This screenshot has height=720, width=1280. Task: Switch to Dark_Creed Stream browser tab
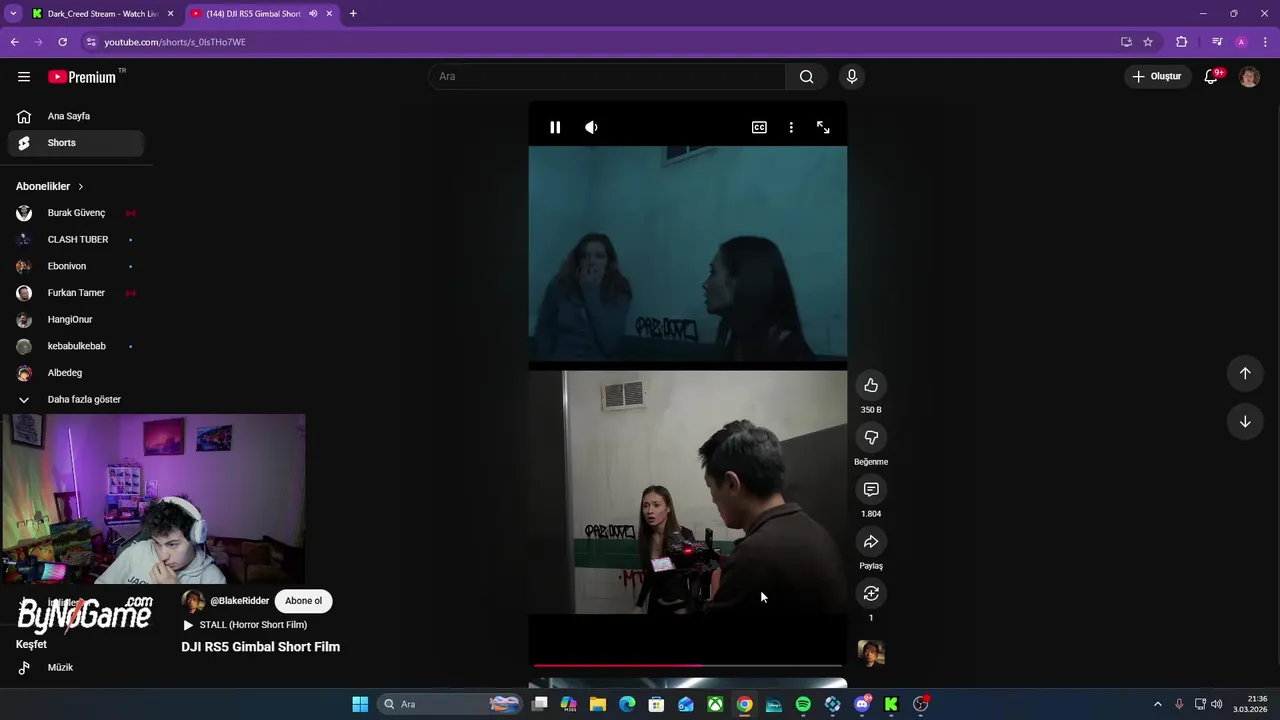pyautogui.click(x=101, y=14)
